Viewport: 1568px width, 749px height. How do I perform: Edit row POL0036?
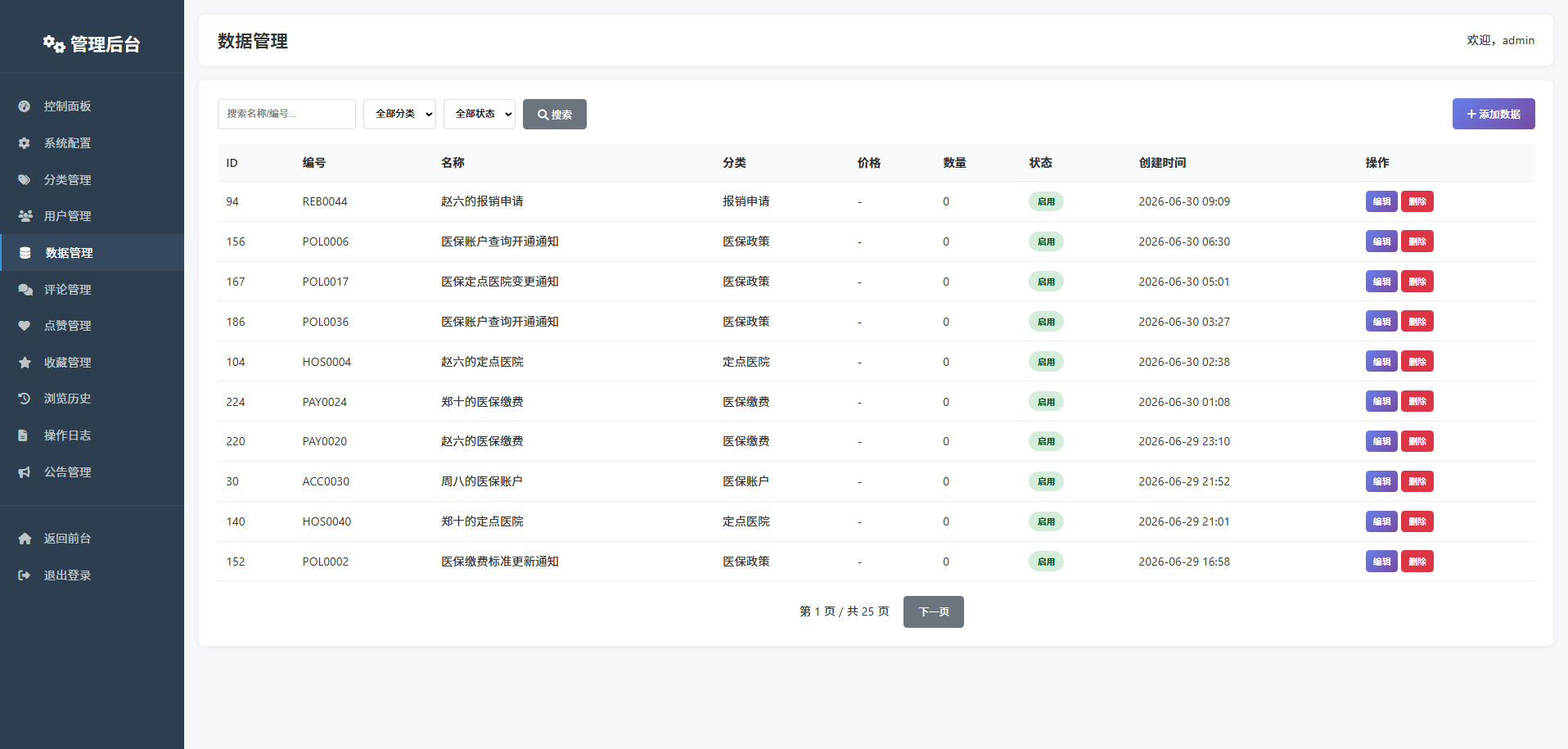1381,322
